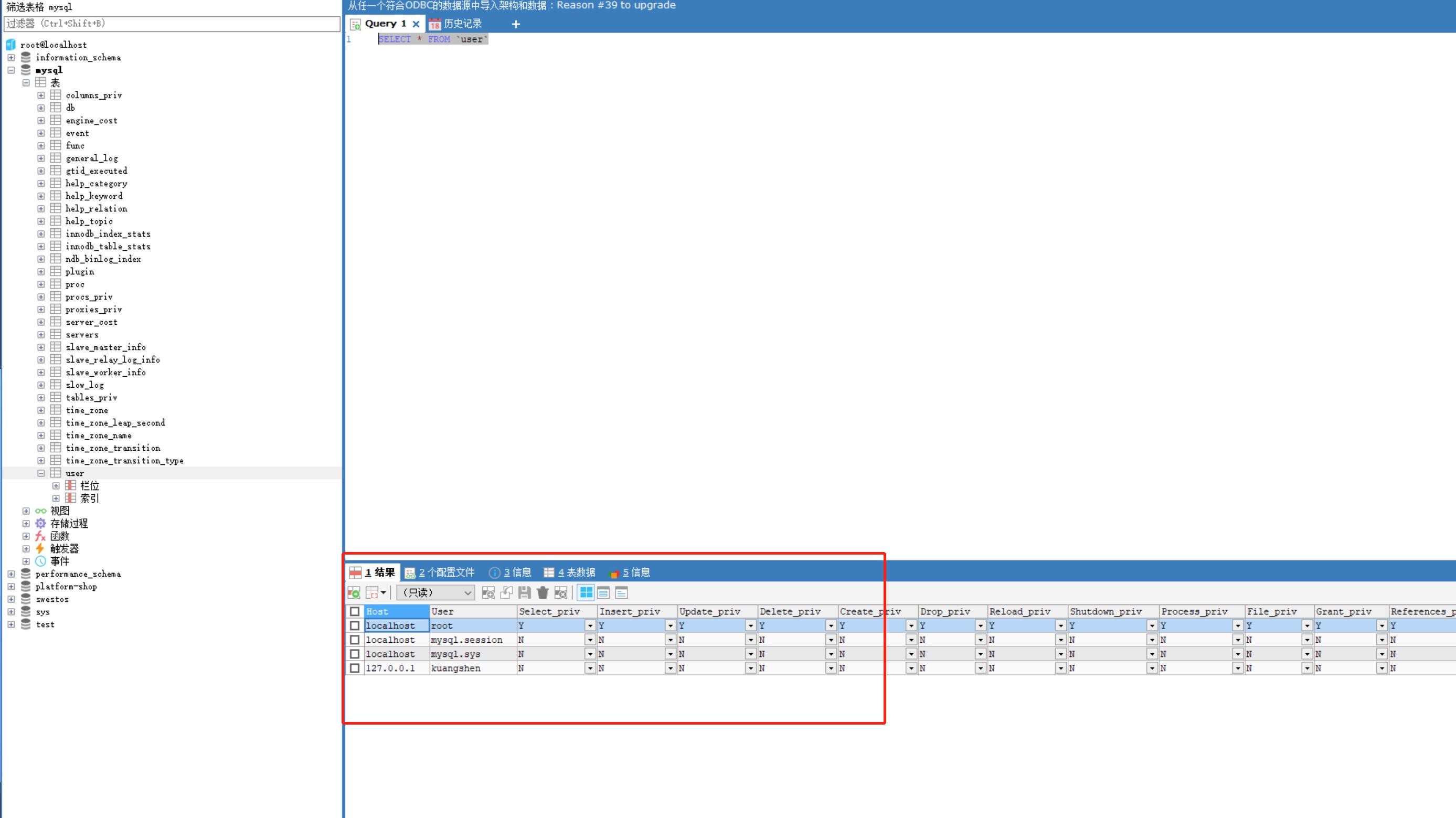This screenshot has width=1456, height=818.
Task: Select the swestos database
Action: point(52,599)
